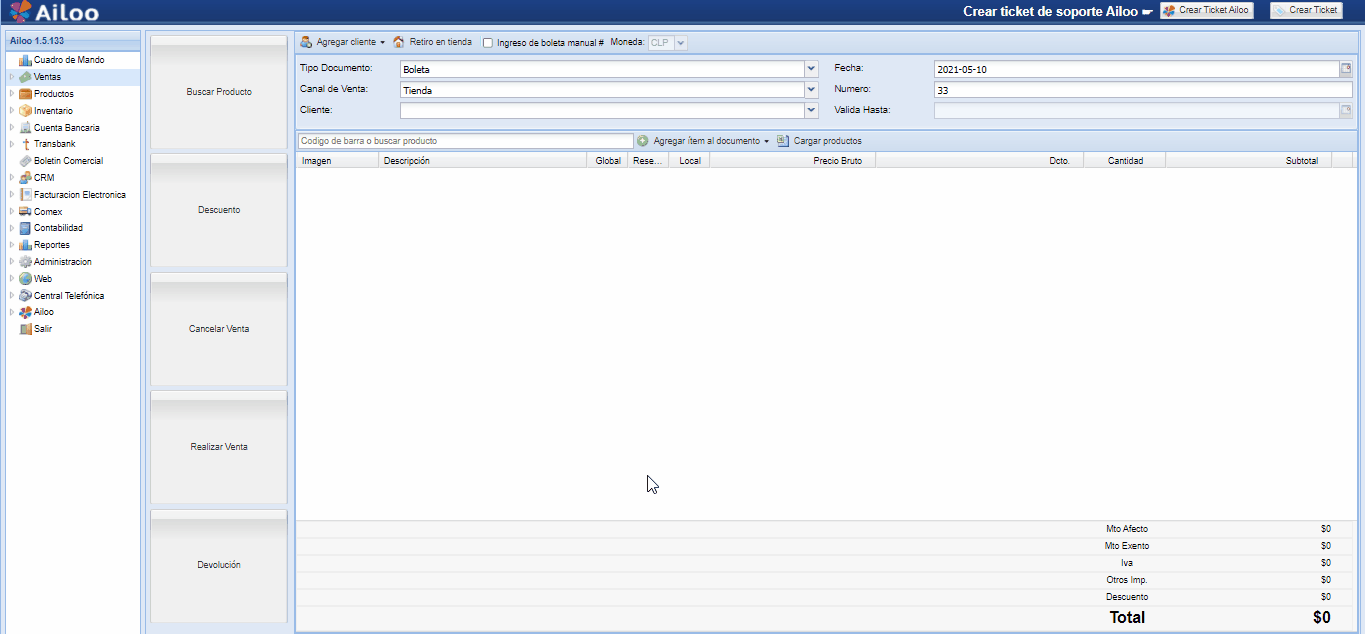Open the Canal de Venta dropdown
This screenshot has height=634, width=1365.
click(811, 90)
